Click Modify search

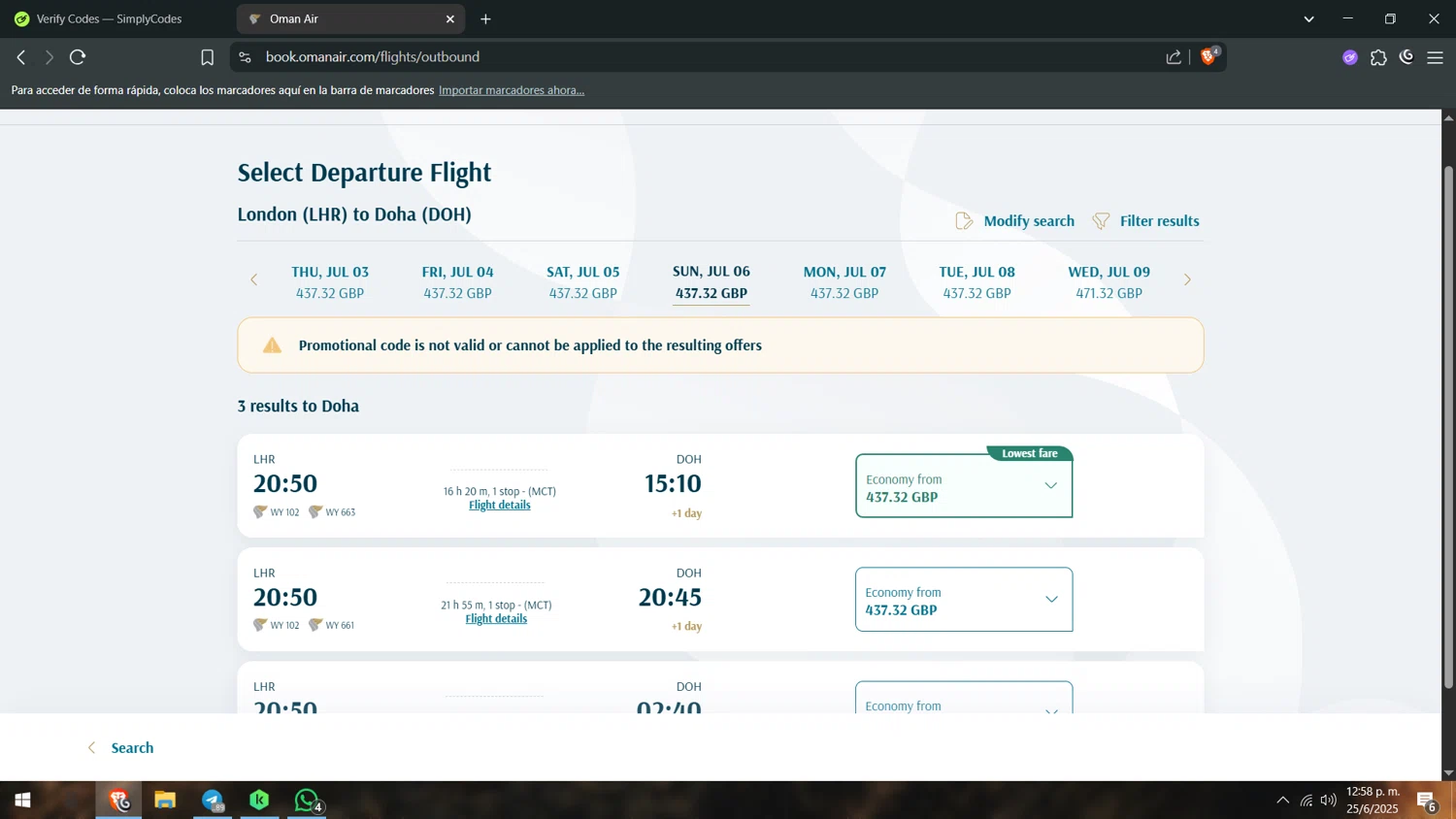pos(1014,221)
